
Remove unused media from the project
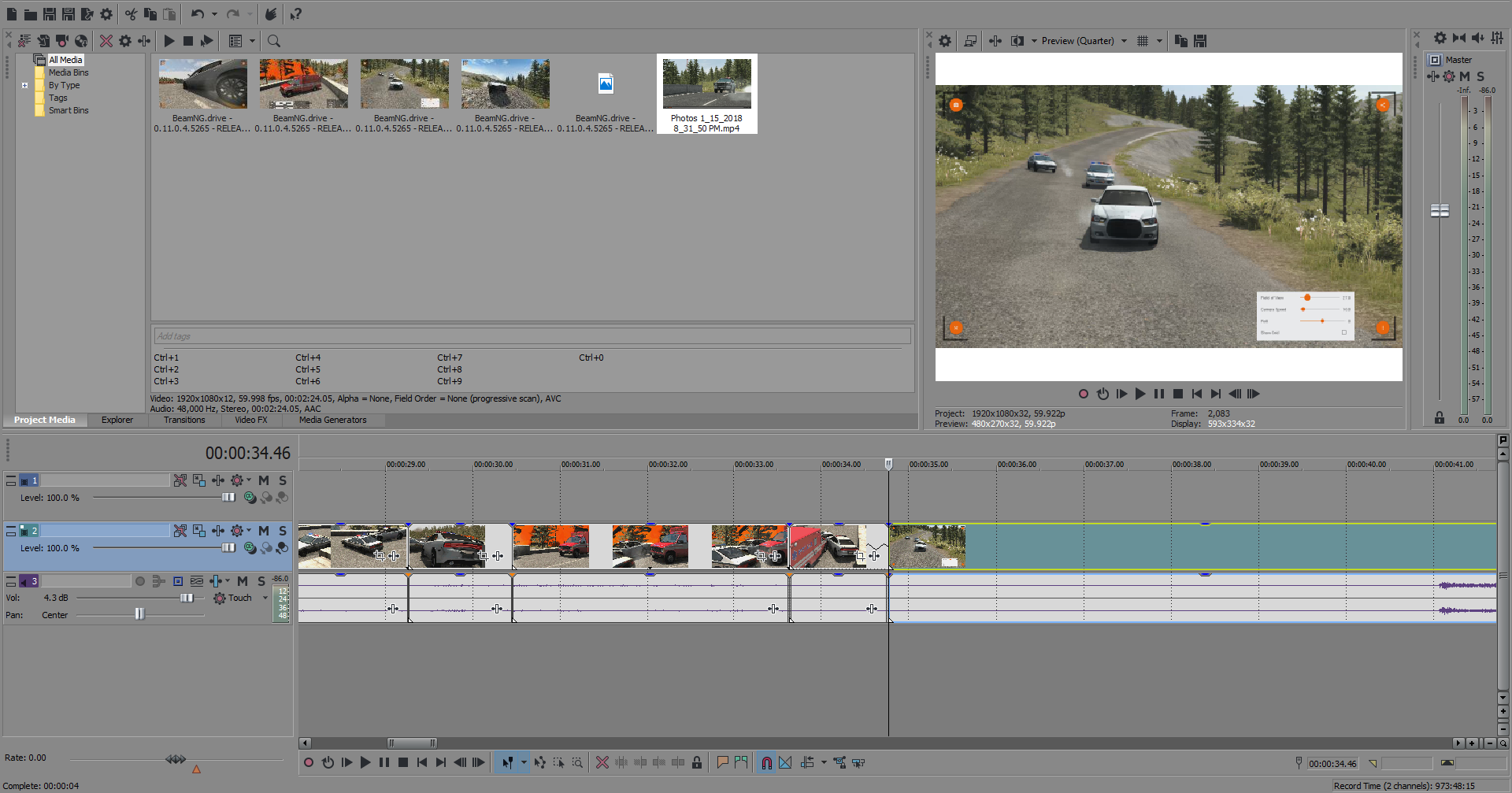[24, 41]
